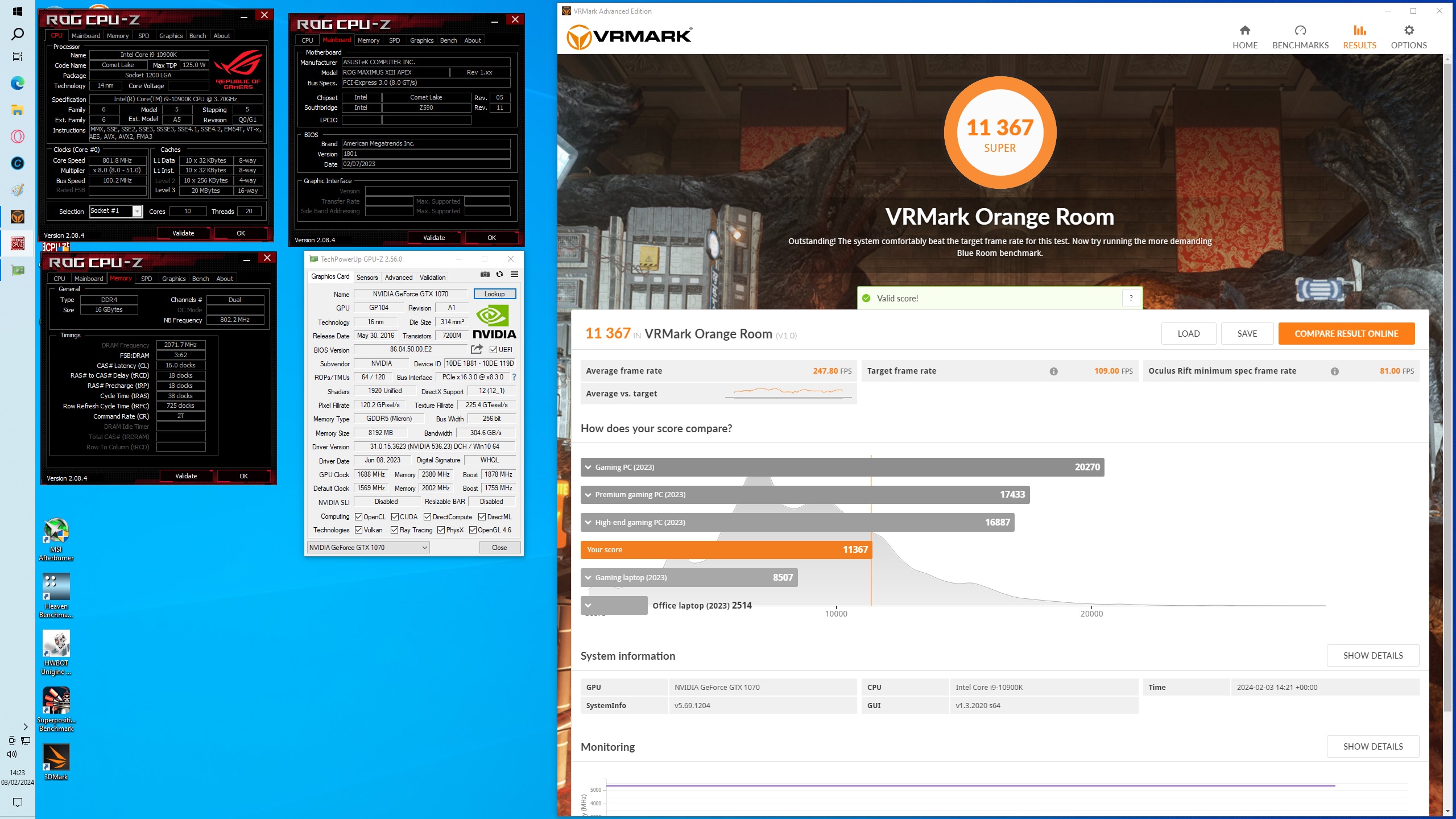This screenshot has width=1456, height=819.
Task: Open the Paint taskbar icon
Action: 18,190
